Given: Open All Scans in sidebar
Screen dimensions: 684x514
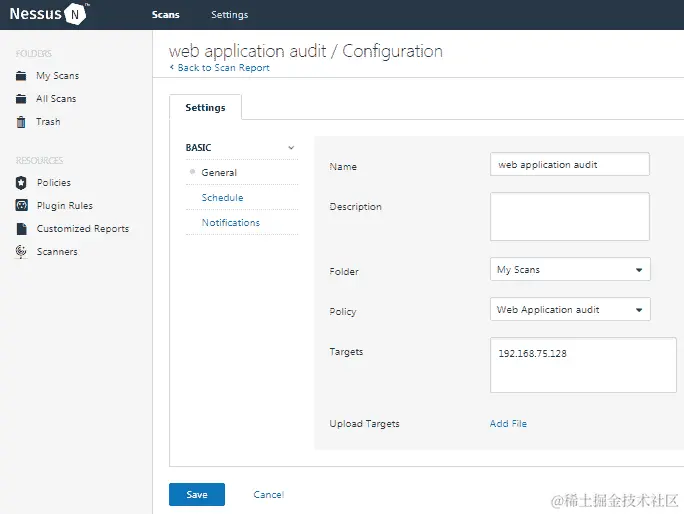Looking at the screenshot, I should click(x=56, y=99).
